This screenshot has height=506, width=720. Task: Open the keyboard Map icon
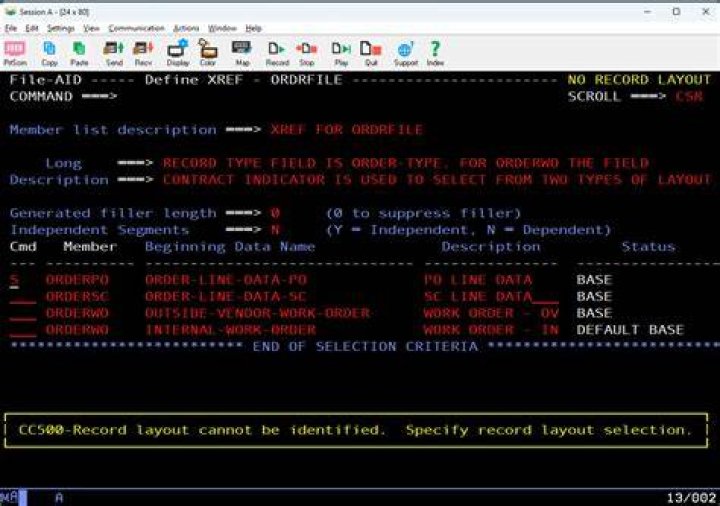pyautogui.click(x=242, y=53)
